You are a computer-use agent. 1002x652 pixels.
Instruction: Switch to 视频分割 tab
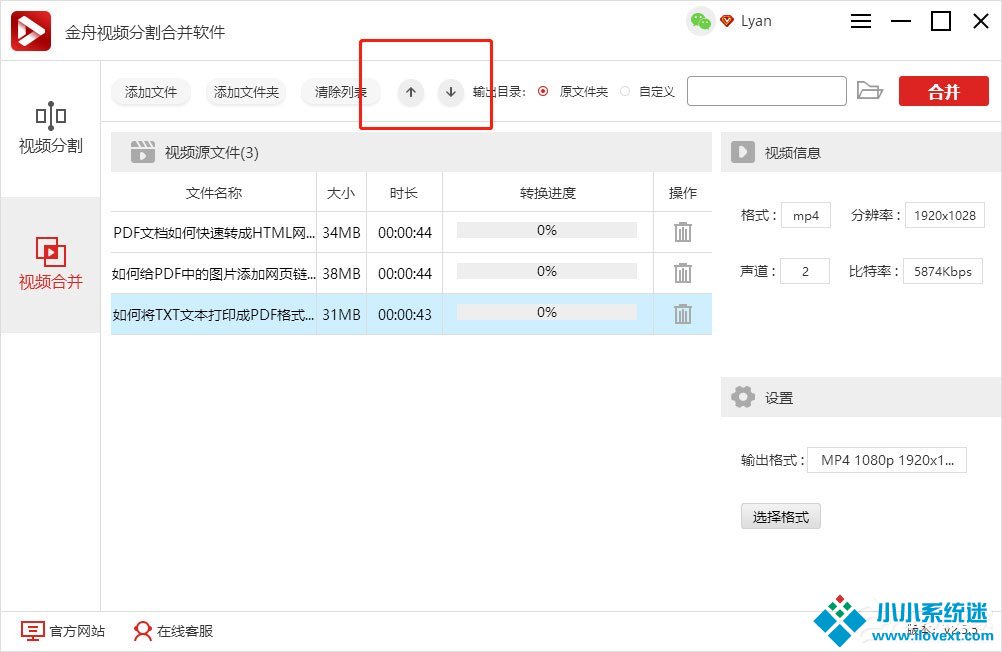[x=50, y=129]
